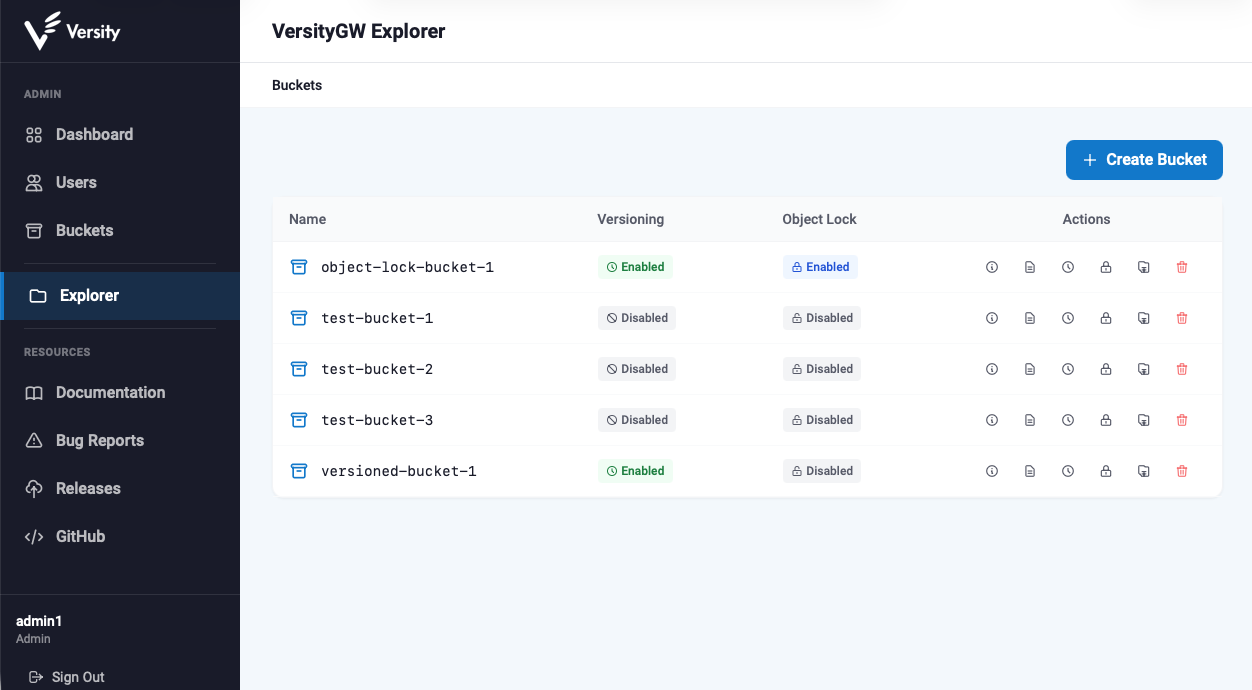
Task: Click the Enabled Object Lock badge for object-lock-bucket-1
Action: click(820, 267)
